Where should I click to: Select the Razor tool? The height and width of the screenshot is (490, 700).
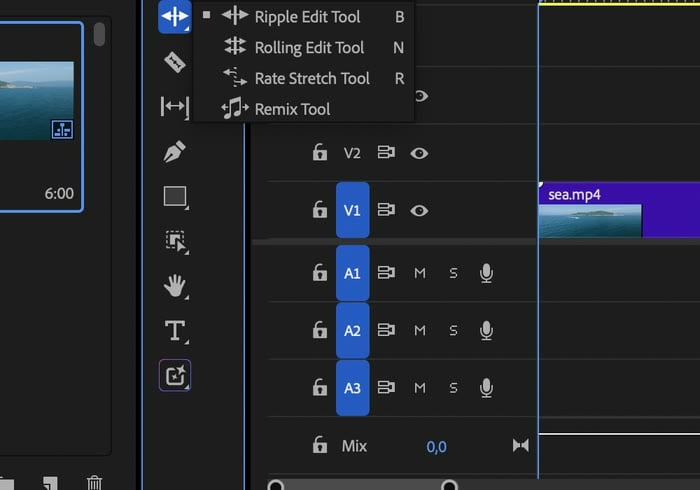pyautogui.click(x=175, y=62)
